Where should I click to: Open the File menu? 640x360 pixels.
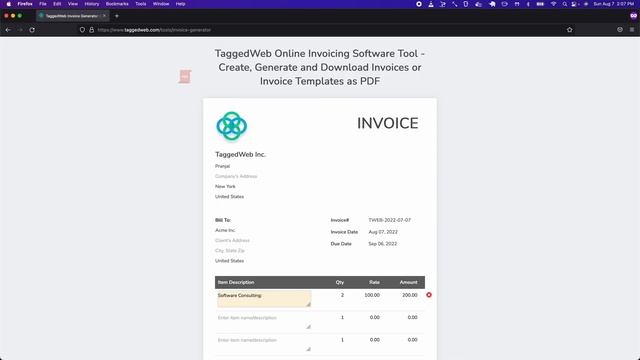tap(43, 4)
